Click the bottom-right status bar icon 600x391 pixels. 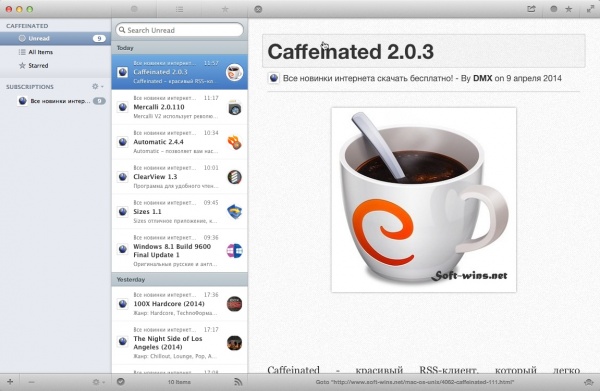tap(589, 382)
